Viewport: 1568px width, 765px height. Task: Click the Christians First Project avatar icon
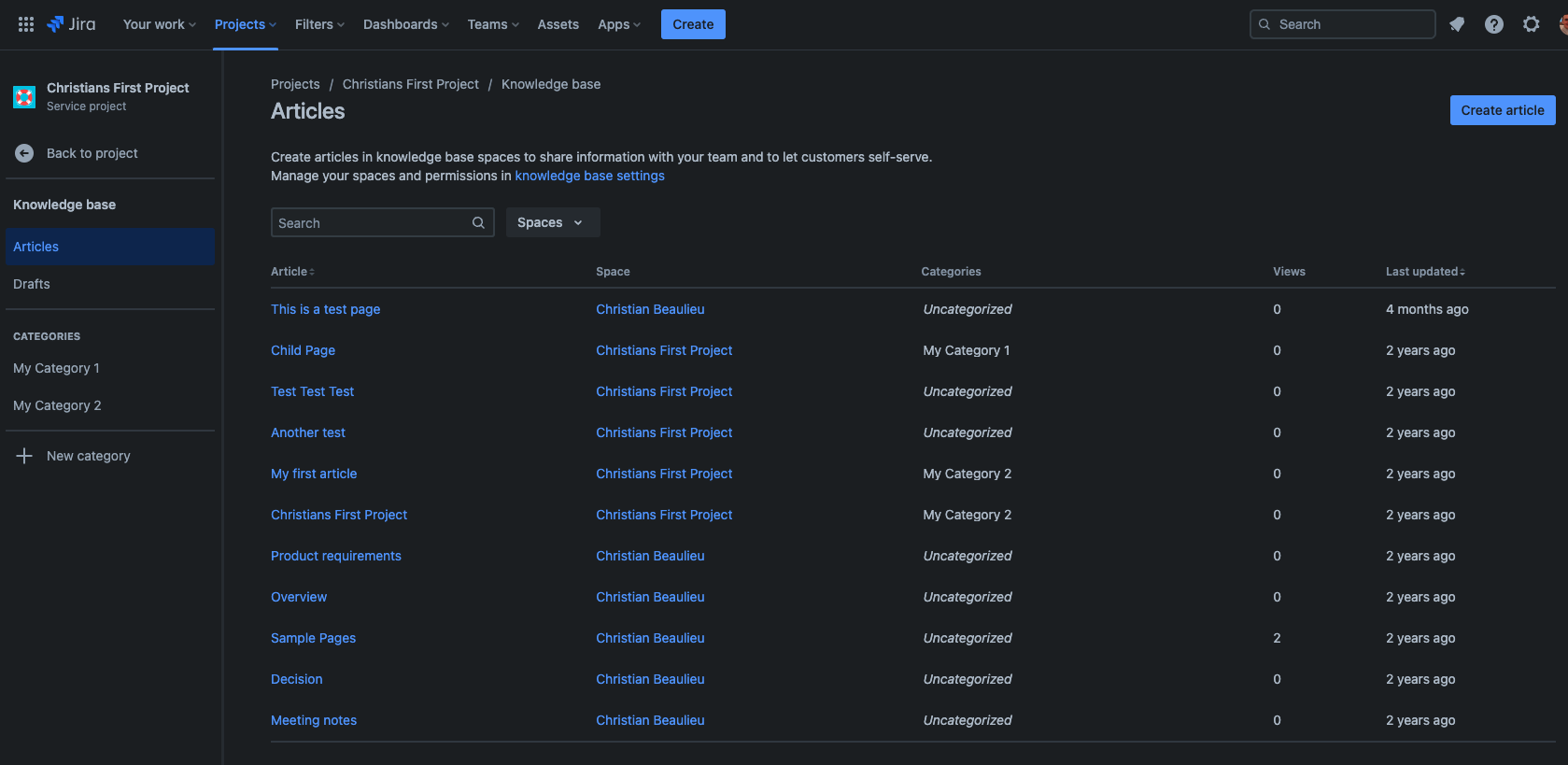(24, 96)
